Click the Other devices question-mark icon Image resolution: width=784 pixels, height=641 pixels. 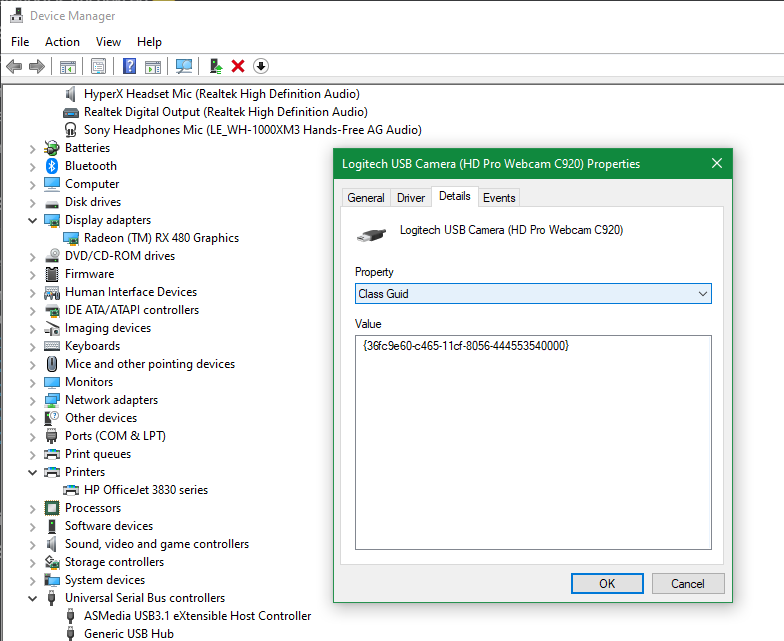pos(52,418)
